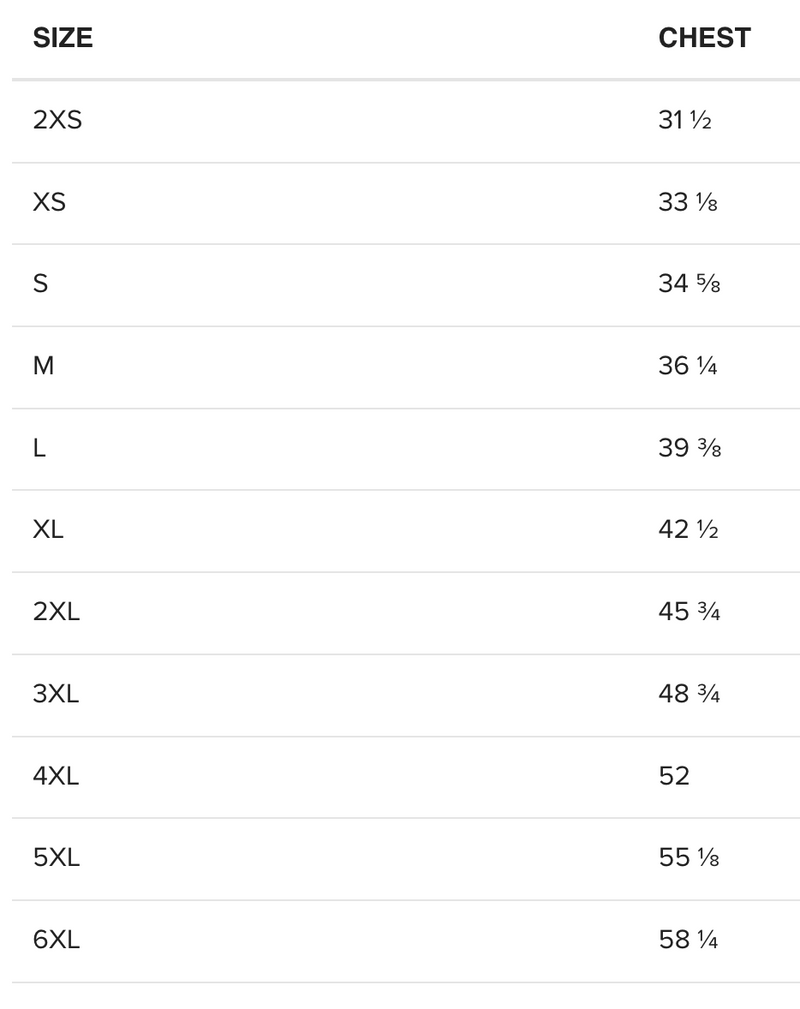Select the 33 ⅛ chest value
The height and width of the screenshot is (1009, 800).
[x=688, y=202]
